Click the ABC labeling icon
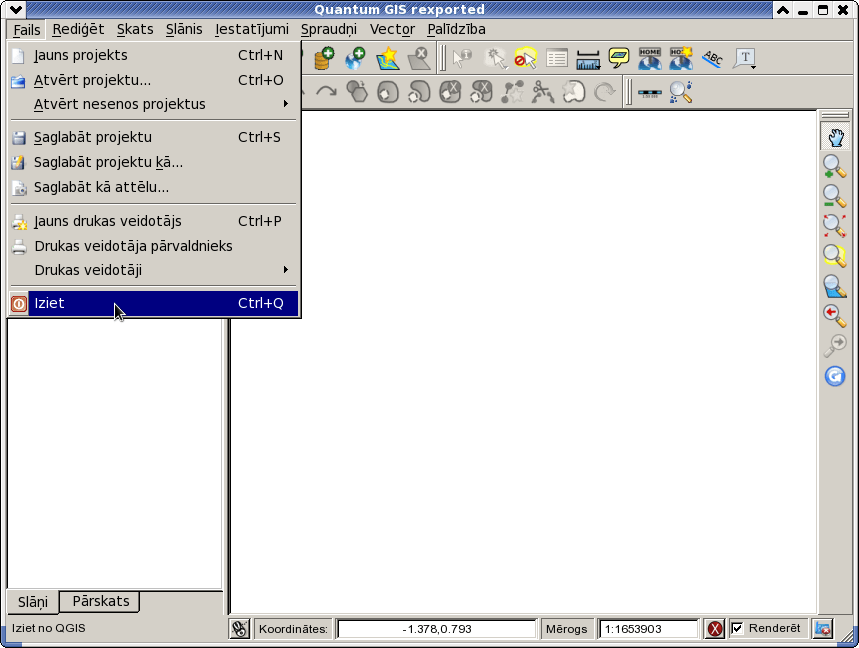Screen dimensions: 859x648 713,58
